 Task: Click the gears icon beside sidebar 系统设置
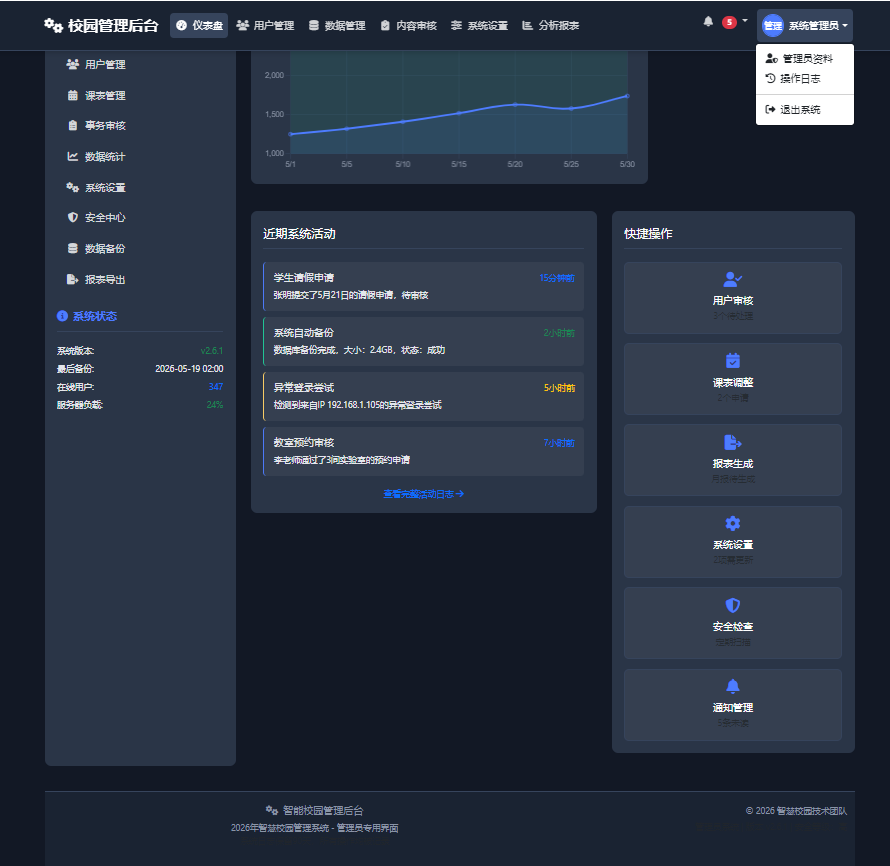click(x=73, y=187)
